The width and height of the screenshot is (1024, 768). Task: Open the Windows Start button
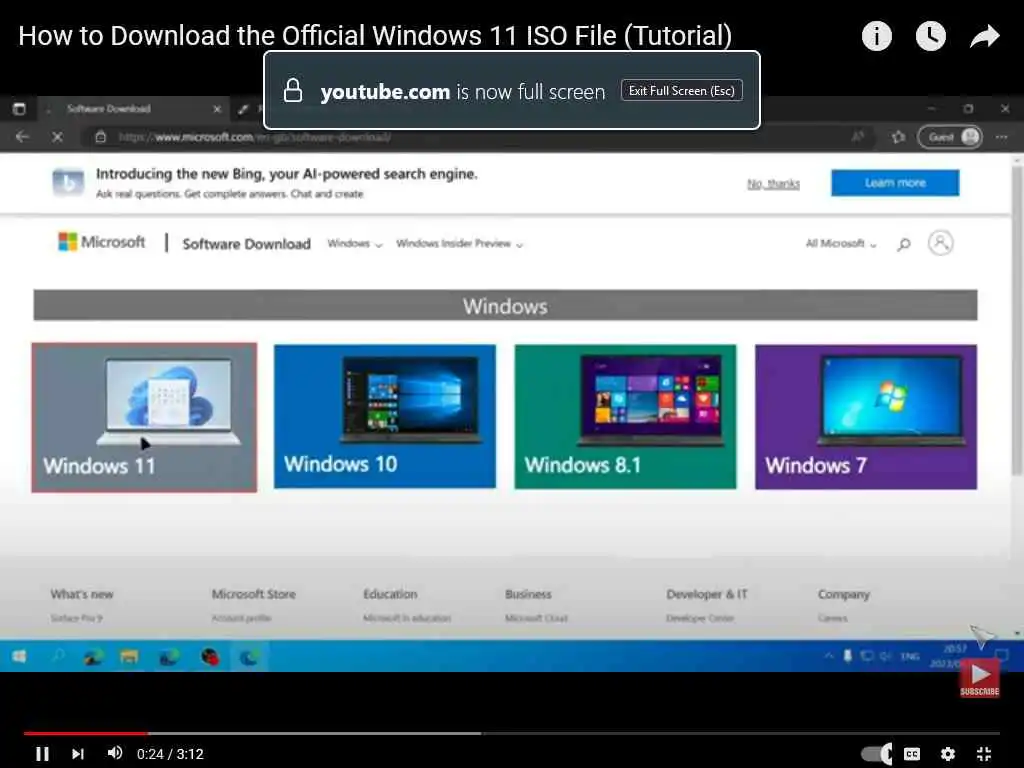pyautogui.click(x=19, y=656)
